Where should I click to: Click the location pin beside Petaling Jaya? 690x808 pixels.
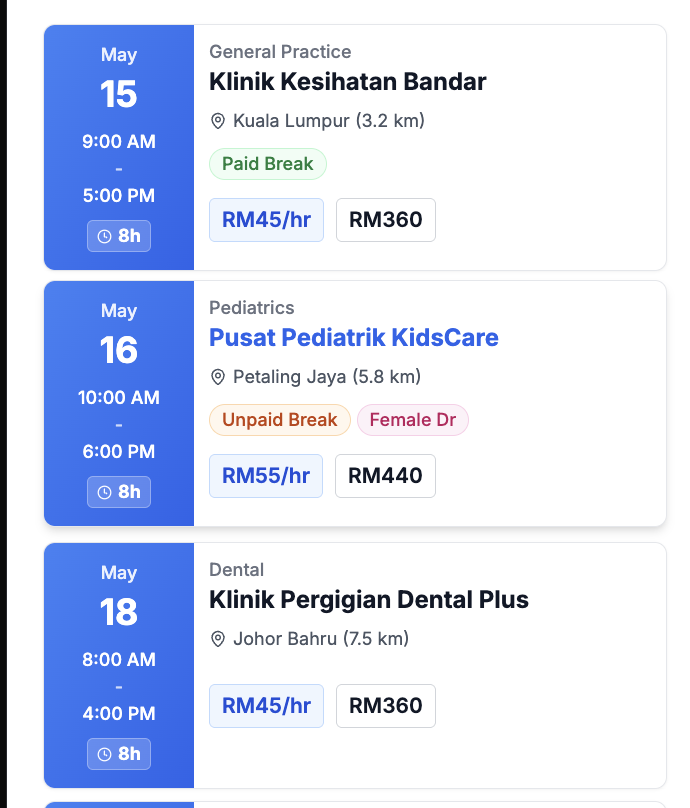pos(218,377)
